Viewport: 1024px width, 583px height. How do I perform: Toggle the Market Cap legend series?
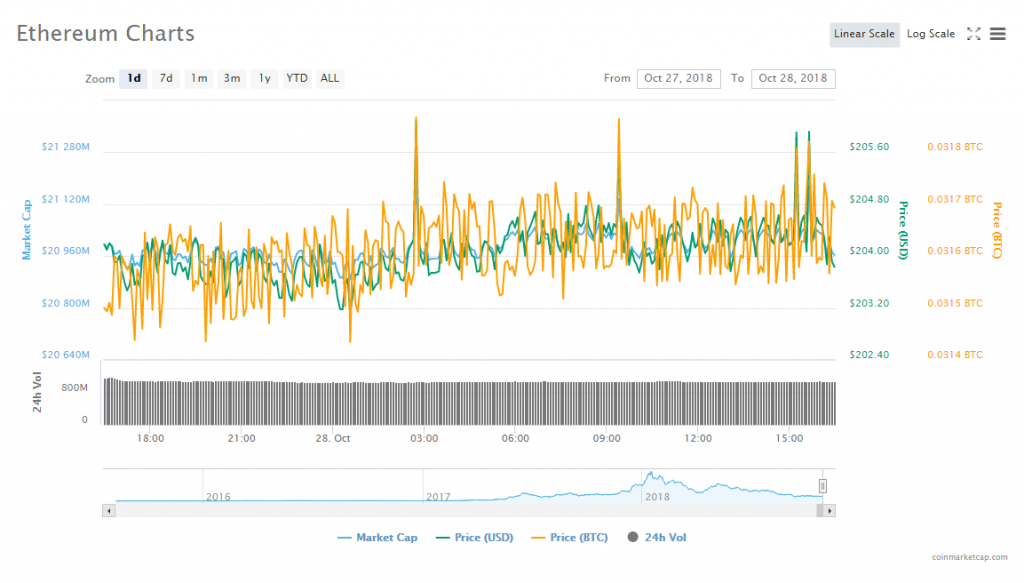[378, 538]
